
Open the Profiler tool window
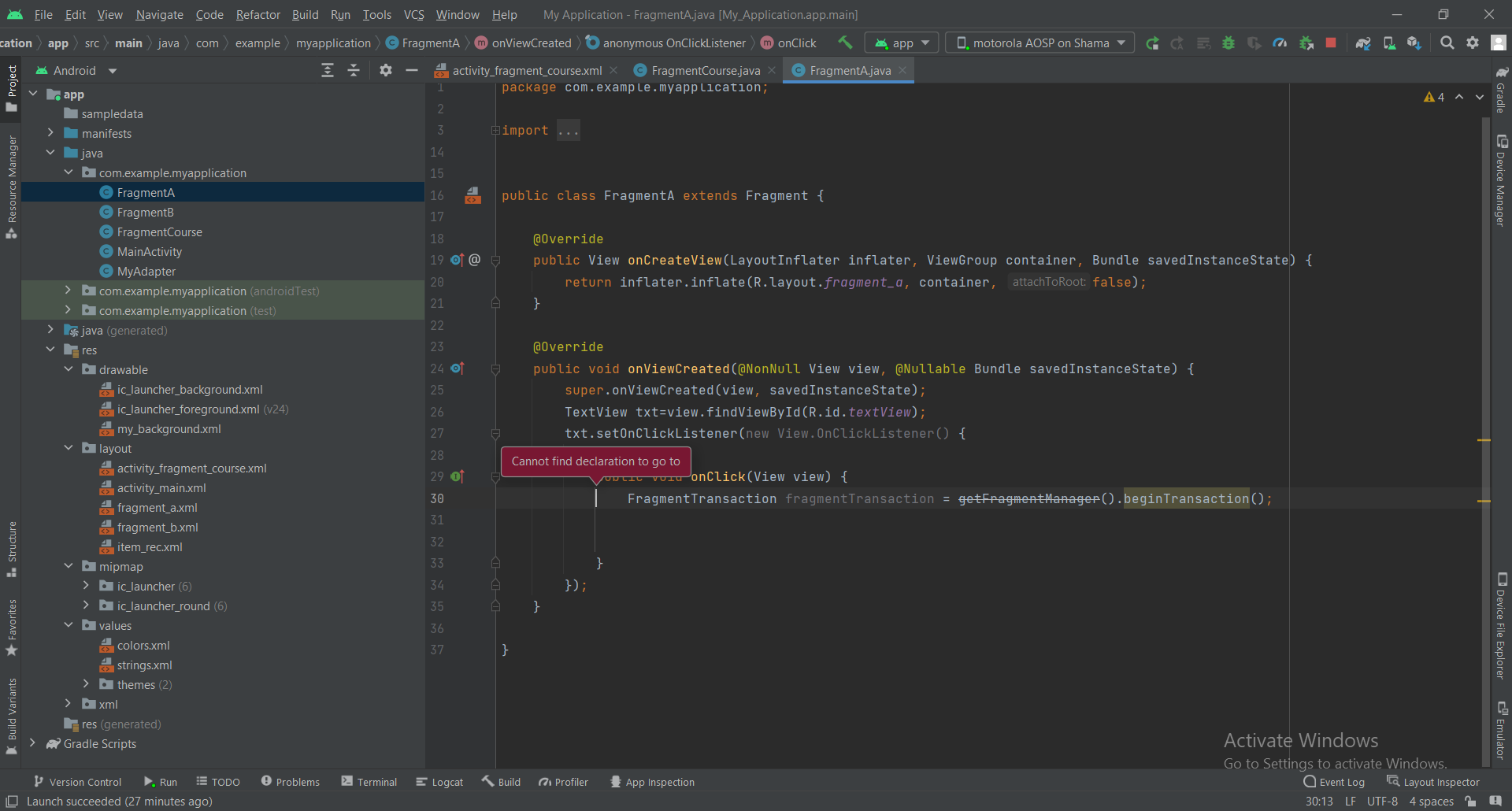[x=564, y=782]
